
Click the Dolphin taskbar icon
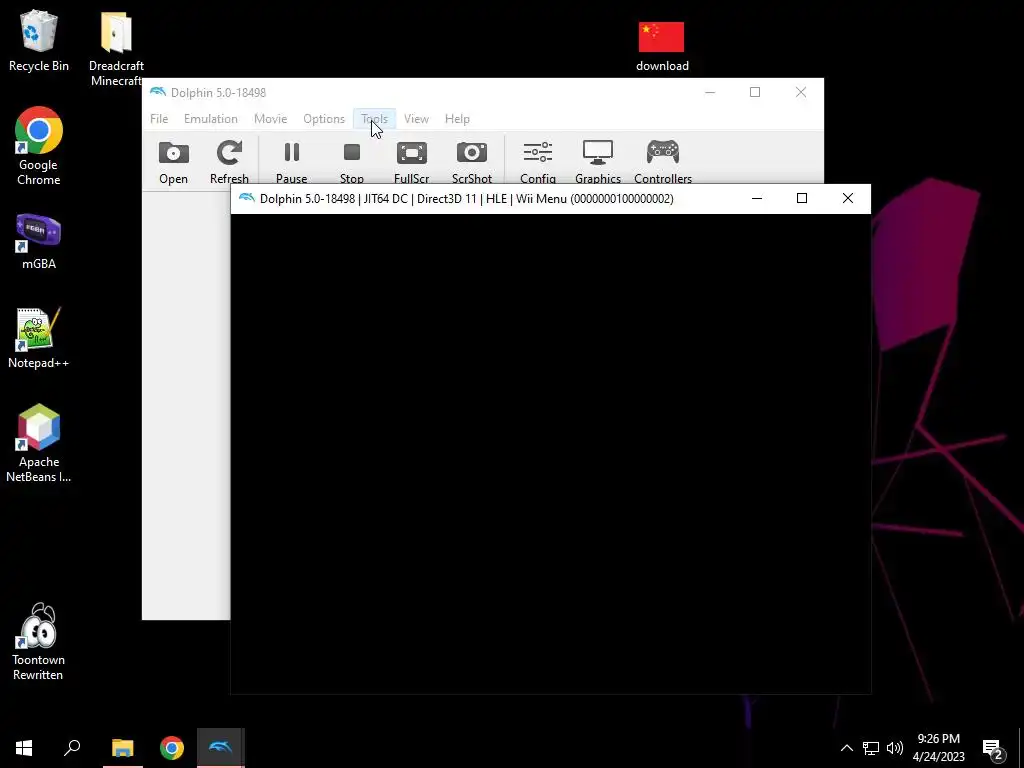[221, 748]
